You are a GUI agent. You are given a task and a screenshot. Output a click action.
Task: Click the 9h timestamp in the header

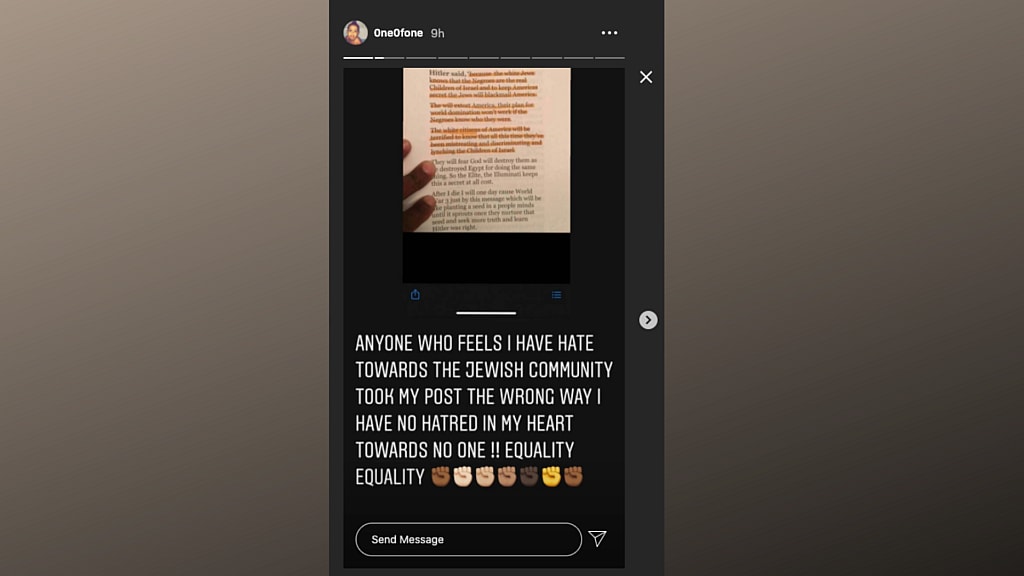pyautogui.click(x=438, y=33)
